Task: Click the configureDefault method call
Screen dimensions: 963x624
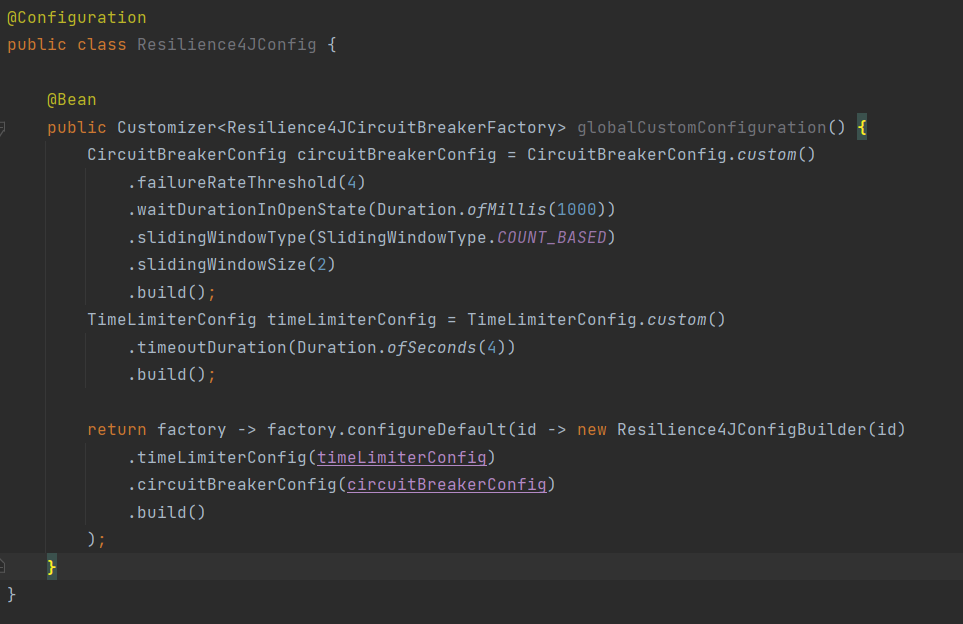Action: point(426,430)
